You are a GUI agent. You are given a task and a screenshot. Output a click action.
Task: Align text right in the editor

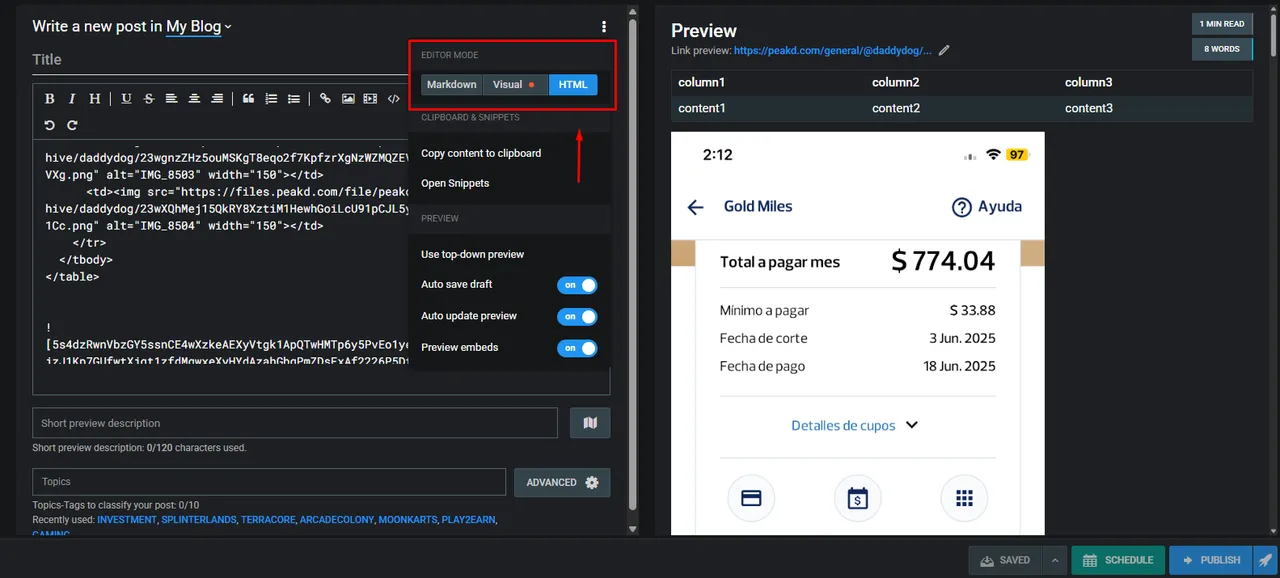217,99
